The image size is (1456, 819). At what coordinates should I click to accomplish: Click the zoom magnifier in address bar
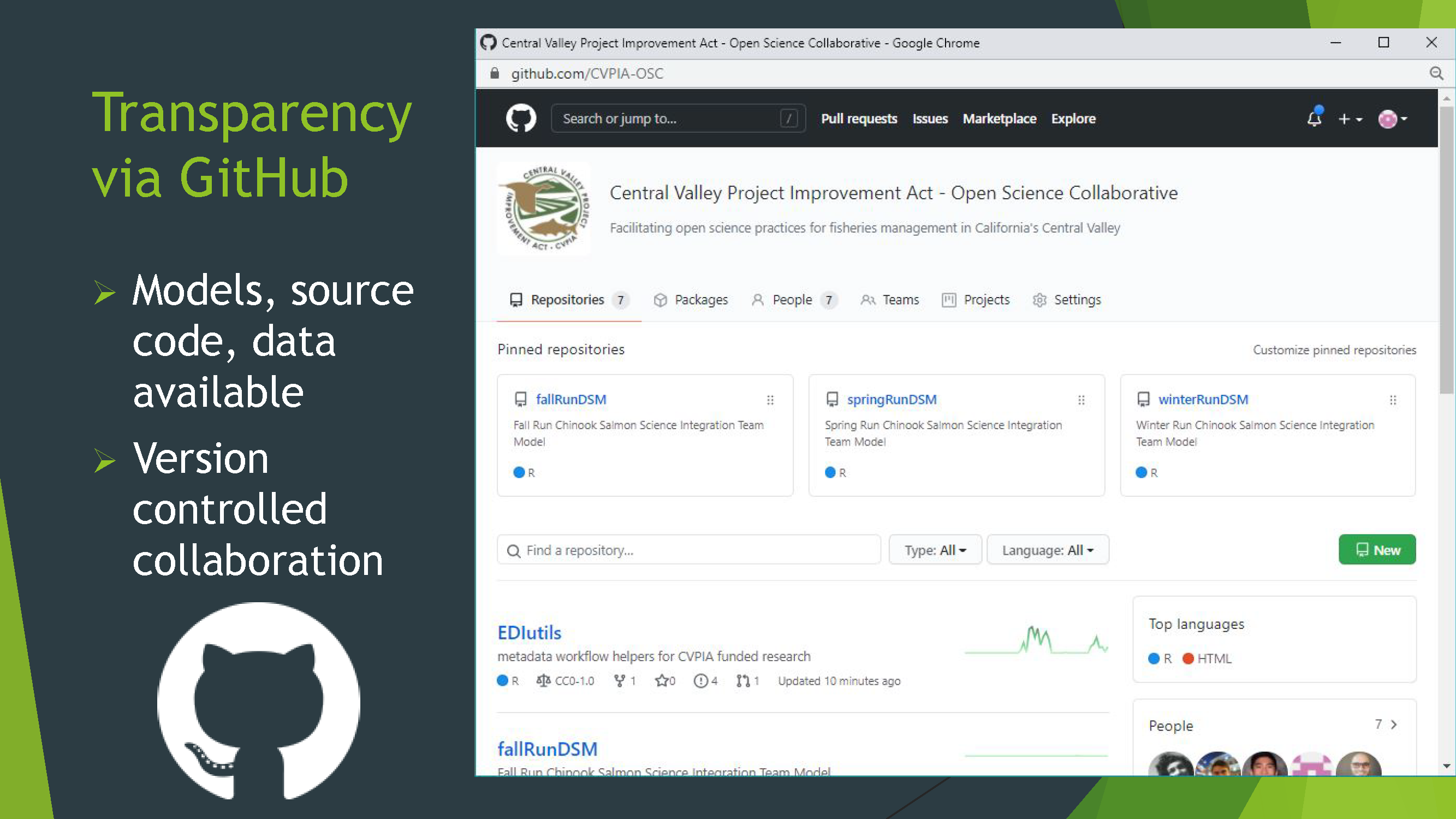(1436, 73)
